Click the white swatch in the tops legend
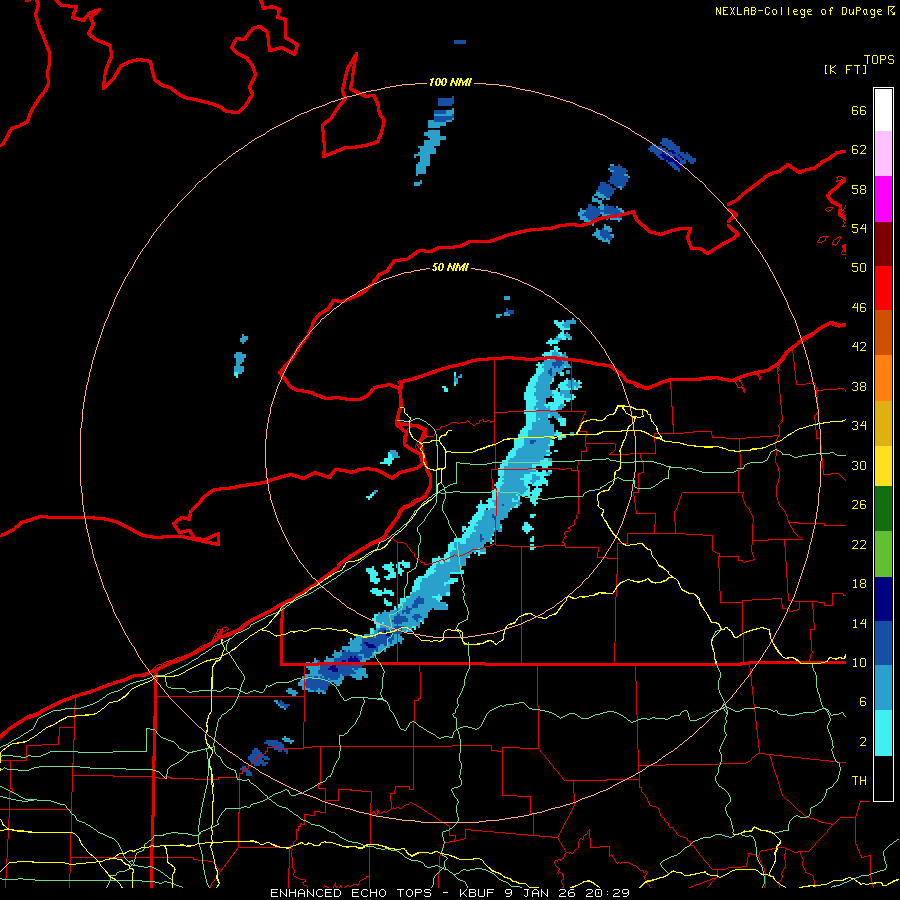 pyautogui.click(x=883, y=110)
